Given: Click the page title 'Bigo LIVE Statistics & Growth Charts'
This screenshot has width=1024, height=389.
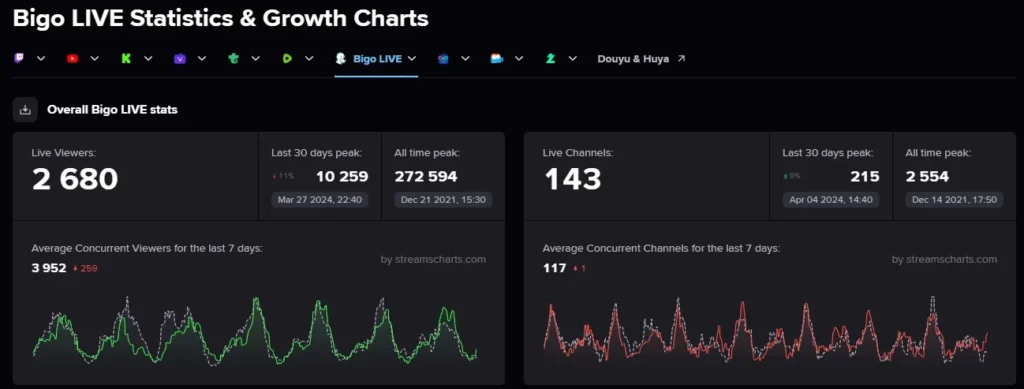Looking at the screenshot, I should (221, 18).
